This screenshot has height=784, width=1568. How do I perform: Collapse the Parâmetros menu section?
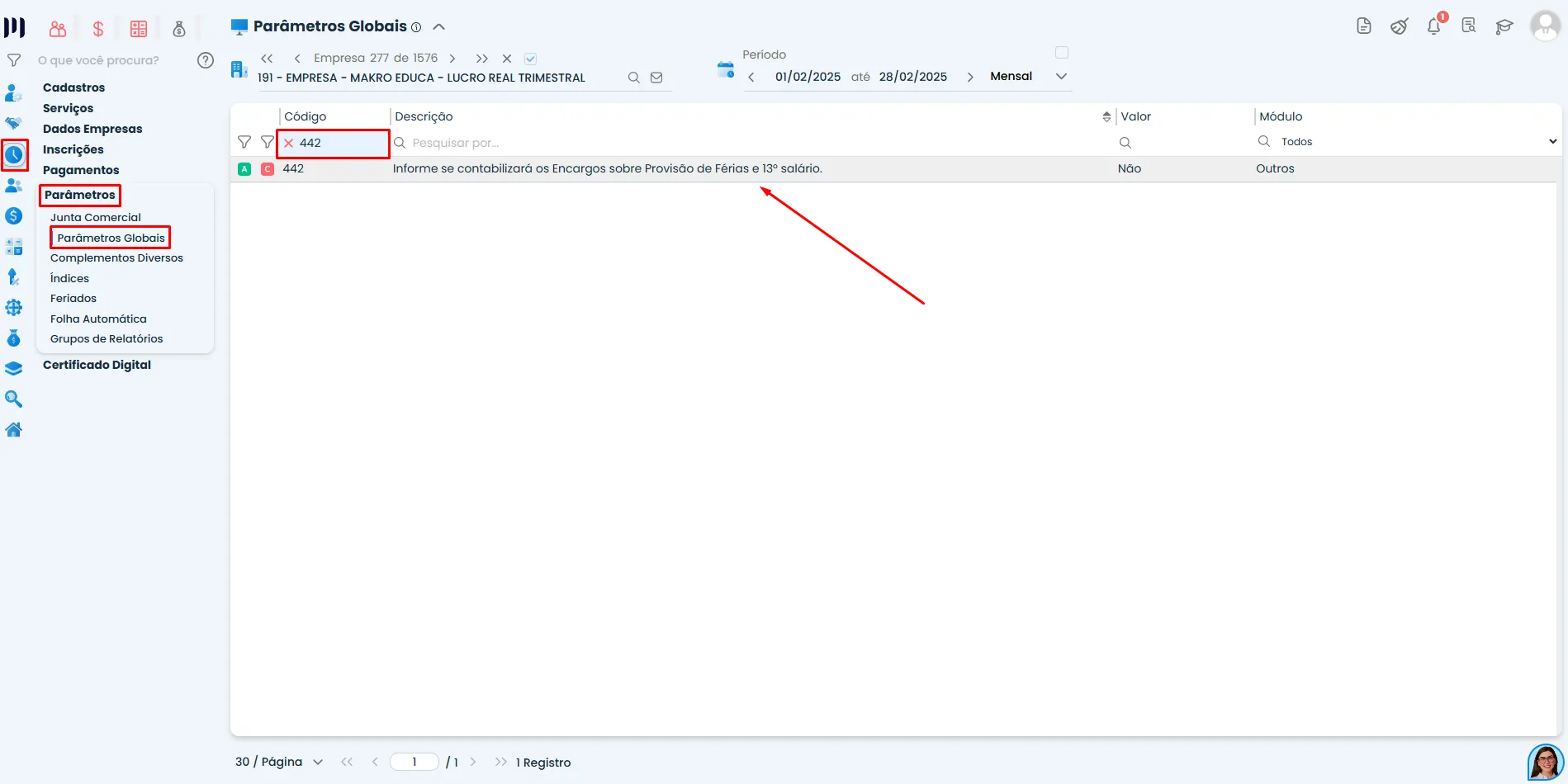click(x=80, y=195)
